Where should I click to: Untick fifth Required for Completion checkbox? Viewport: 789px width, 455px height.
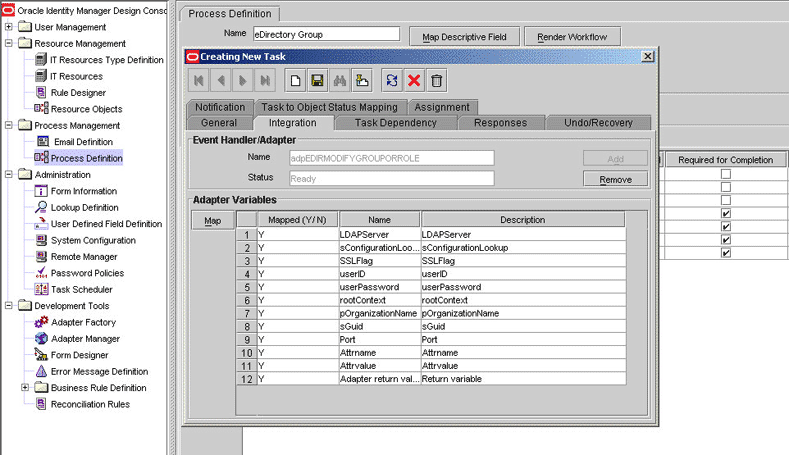pos(726,226)
